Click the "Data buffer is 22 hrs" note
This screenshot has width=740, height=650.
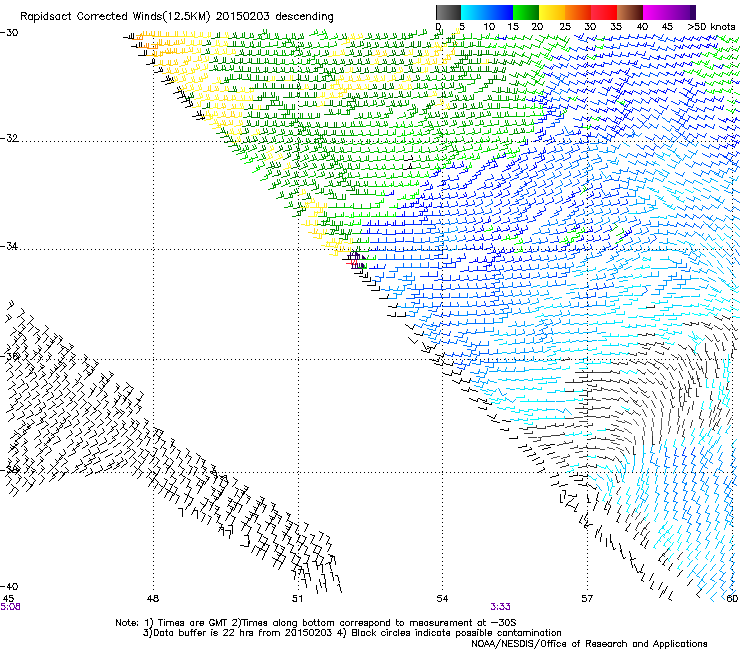pos(237,633)
